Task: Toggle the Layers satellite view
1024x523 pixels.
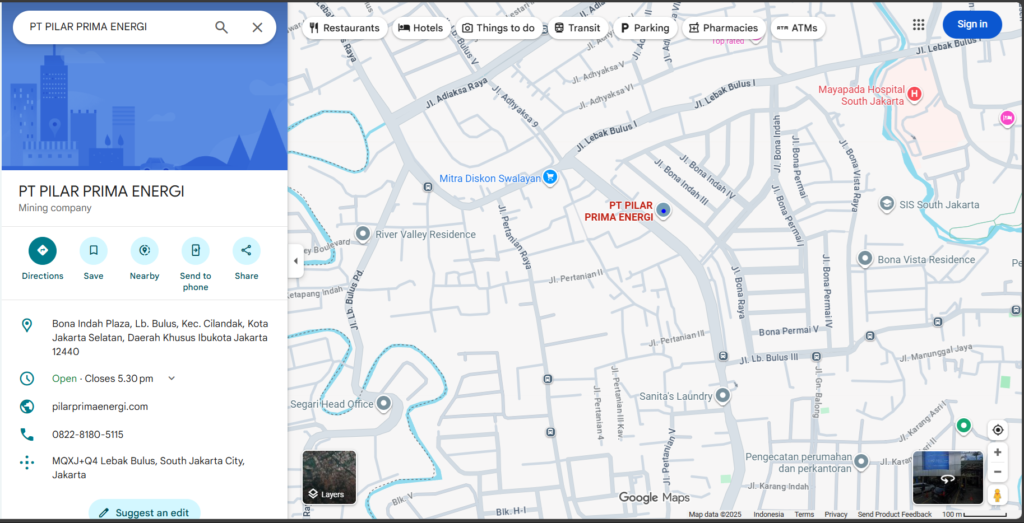Action: (x=329, y=477)
